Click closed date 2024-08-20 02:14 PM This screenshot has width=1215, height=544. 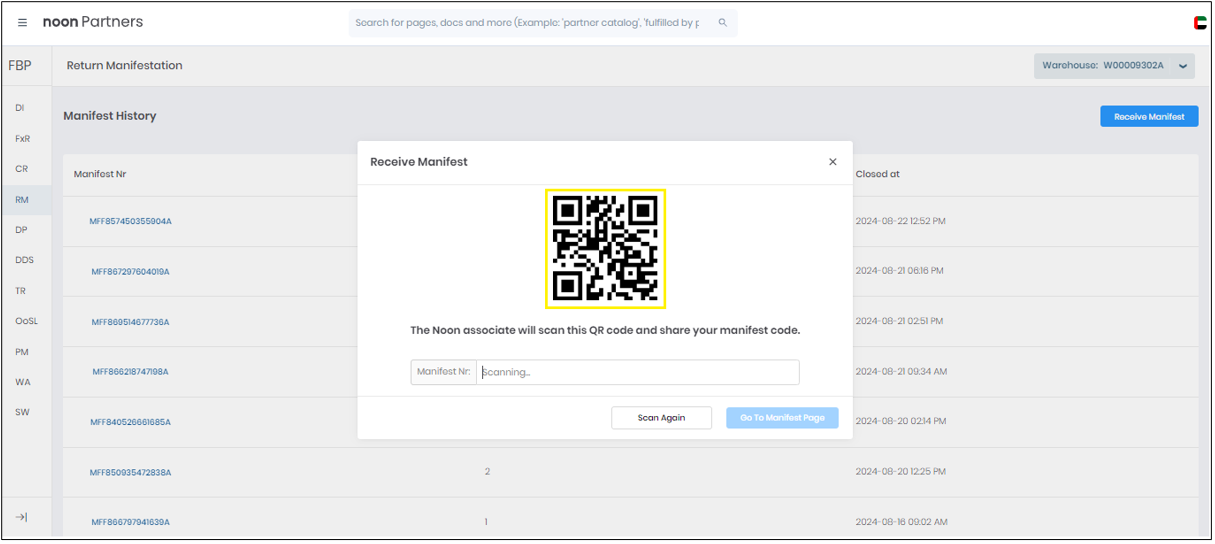point(900,421)
